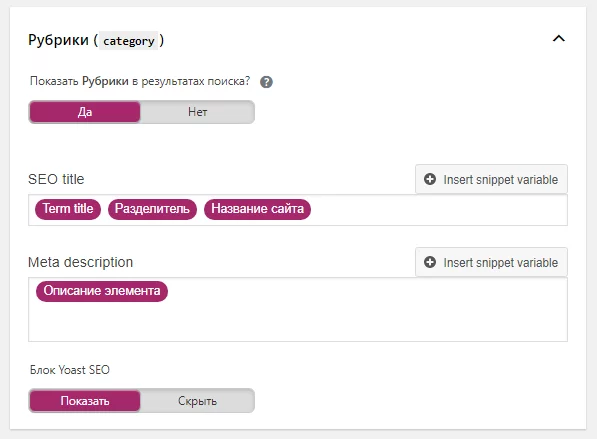Insert snippet variable for SEO title
The image size is (597, 439).
(491, 179)
